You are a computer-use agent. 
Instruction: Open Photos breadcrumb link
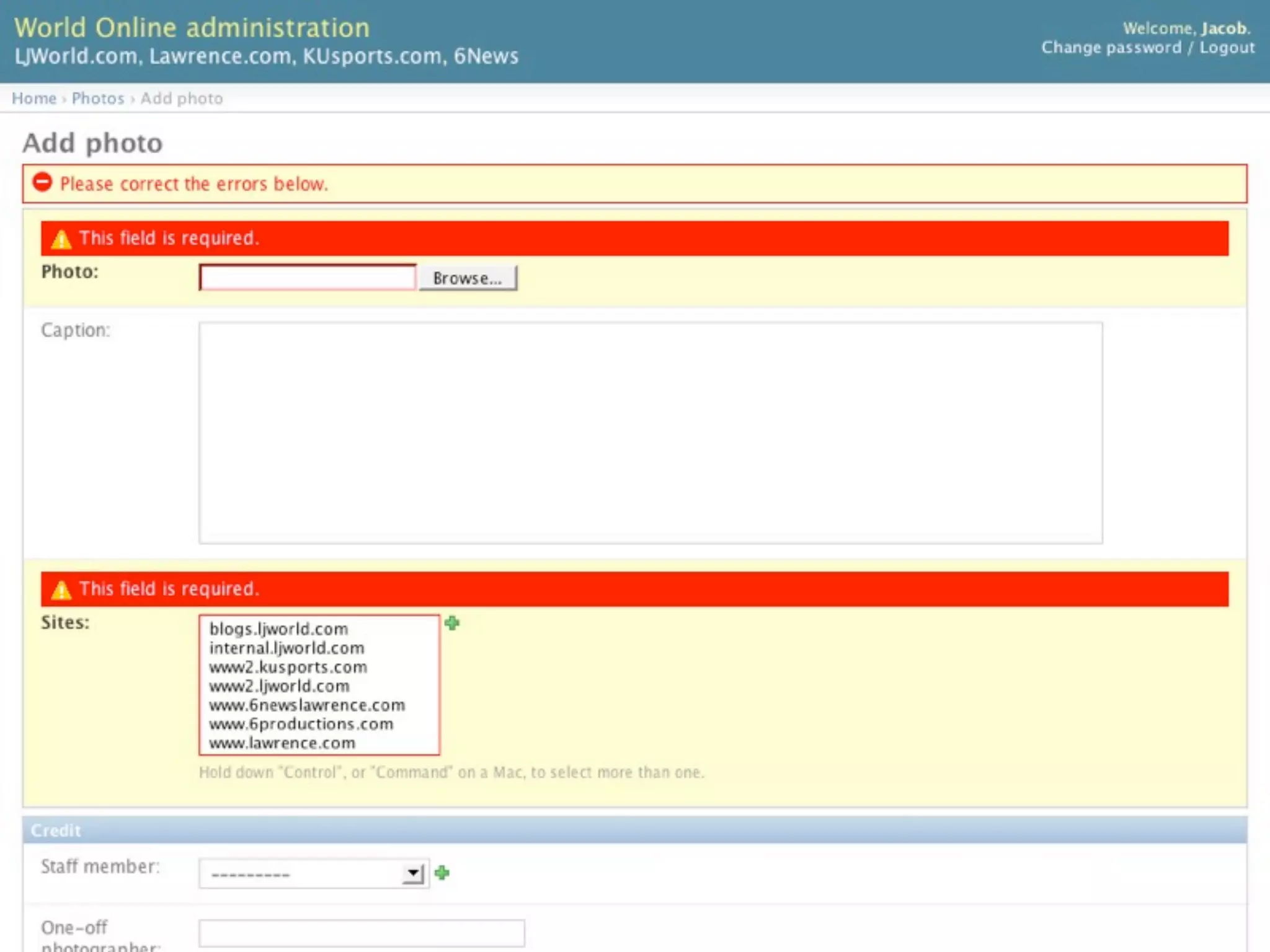click(98, 99)
